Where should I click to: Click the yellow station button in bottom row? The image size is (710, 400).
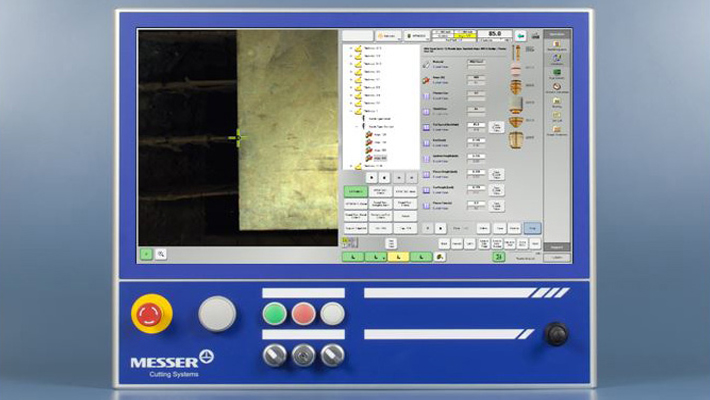click(x=398, y=257)
